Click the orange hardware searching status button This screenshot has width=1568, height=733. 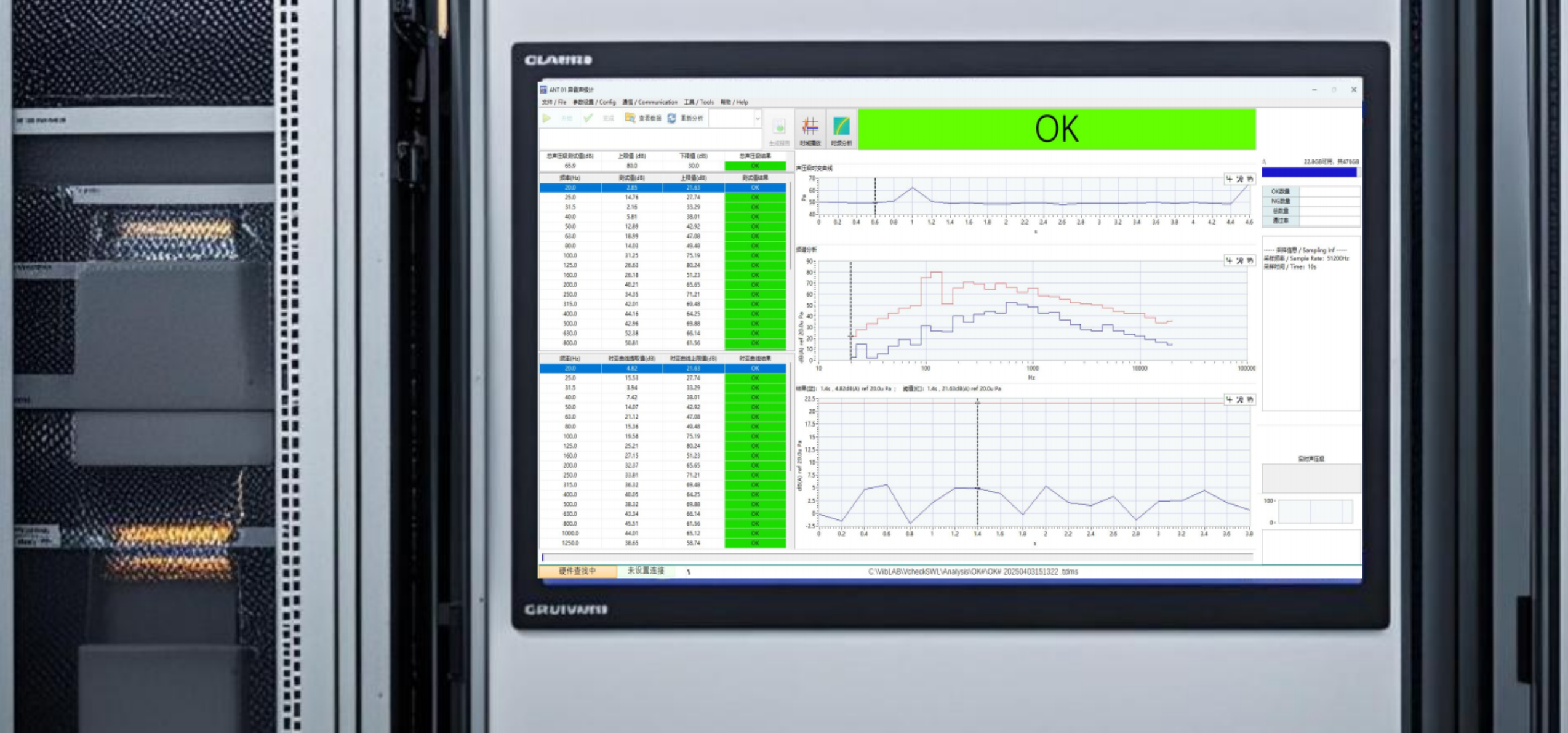(x=577, y=571)
